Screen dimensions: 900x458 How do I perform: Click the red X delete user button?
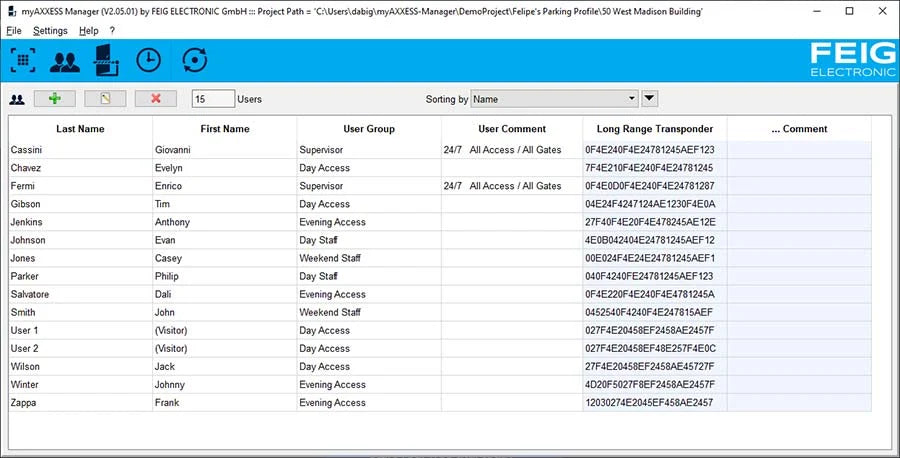pos(156,99)
